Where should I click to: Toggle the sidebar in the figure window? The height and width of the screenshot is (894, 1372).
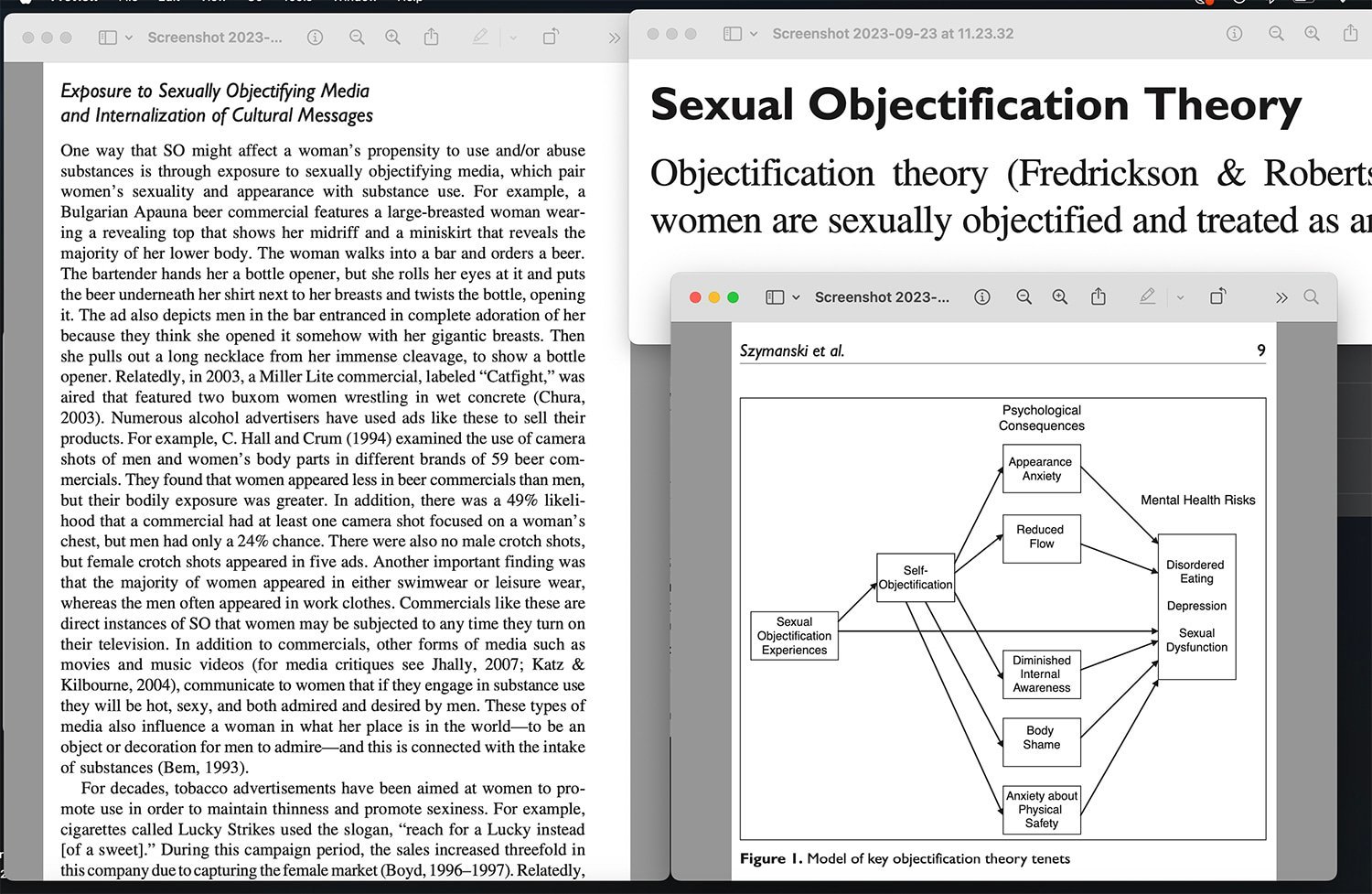coord(775,297)
